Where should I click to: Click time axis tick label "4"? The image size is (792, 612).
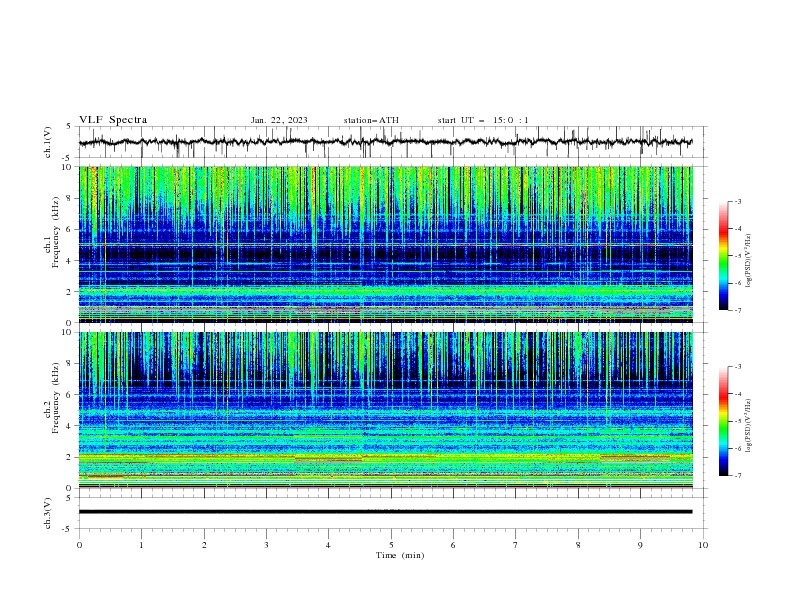click(x=328, y=545)
